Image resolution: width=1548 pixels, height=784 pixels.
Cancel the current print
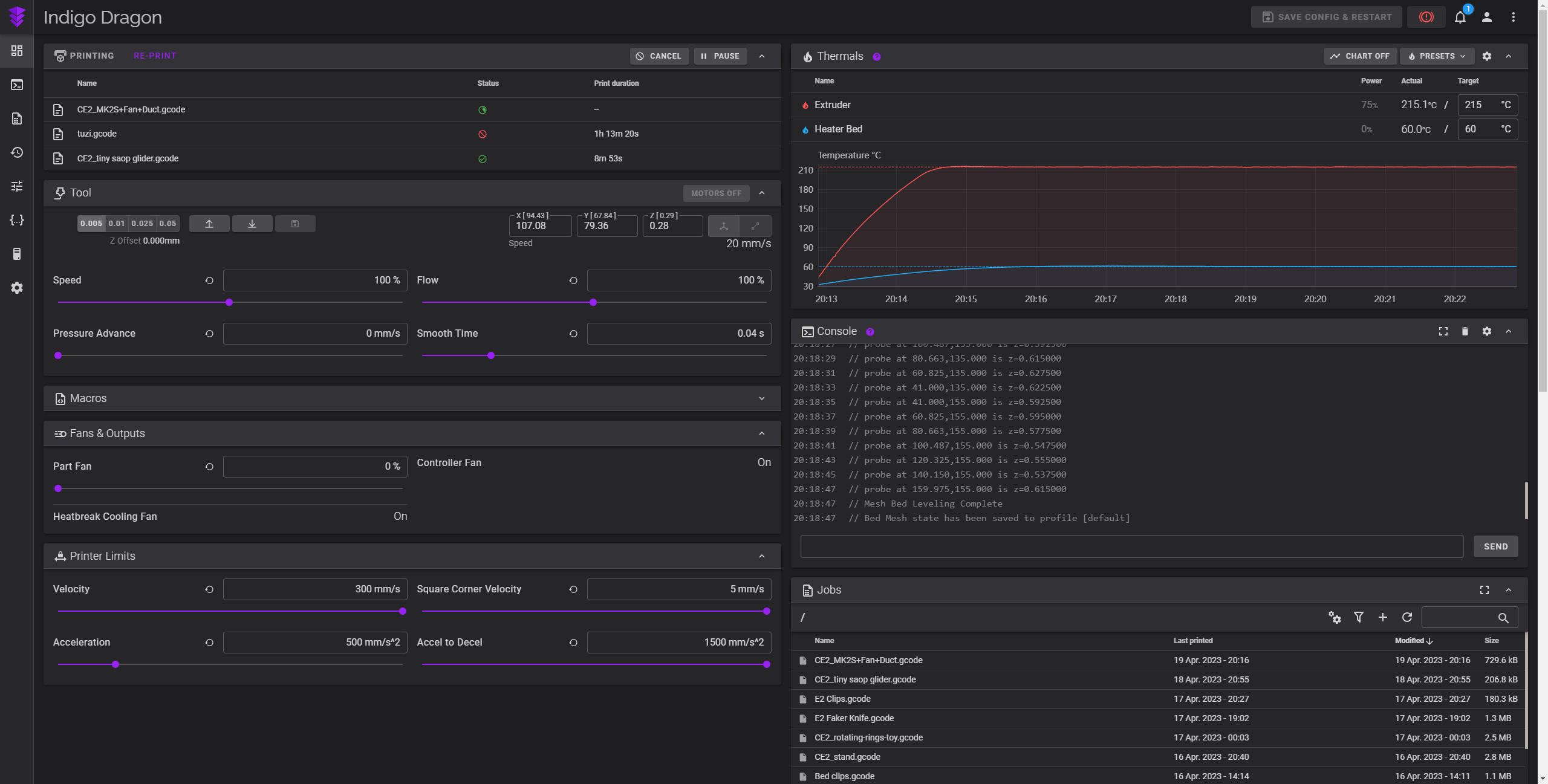659,56
